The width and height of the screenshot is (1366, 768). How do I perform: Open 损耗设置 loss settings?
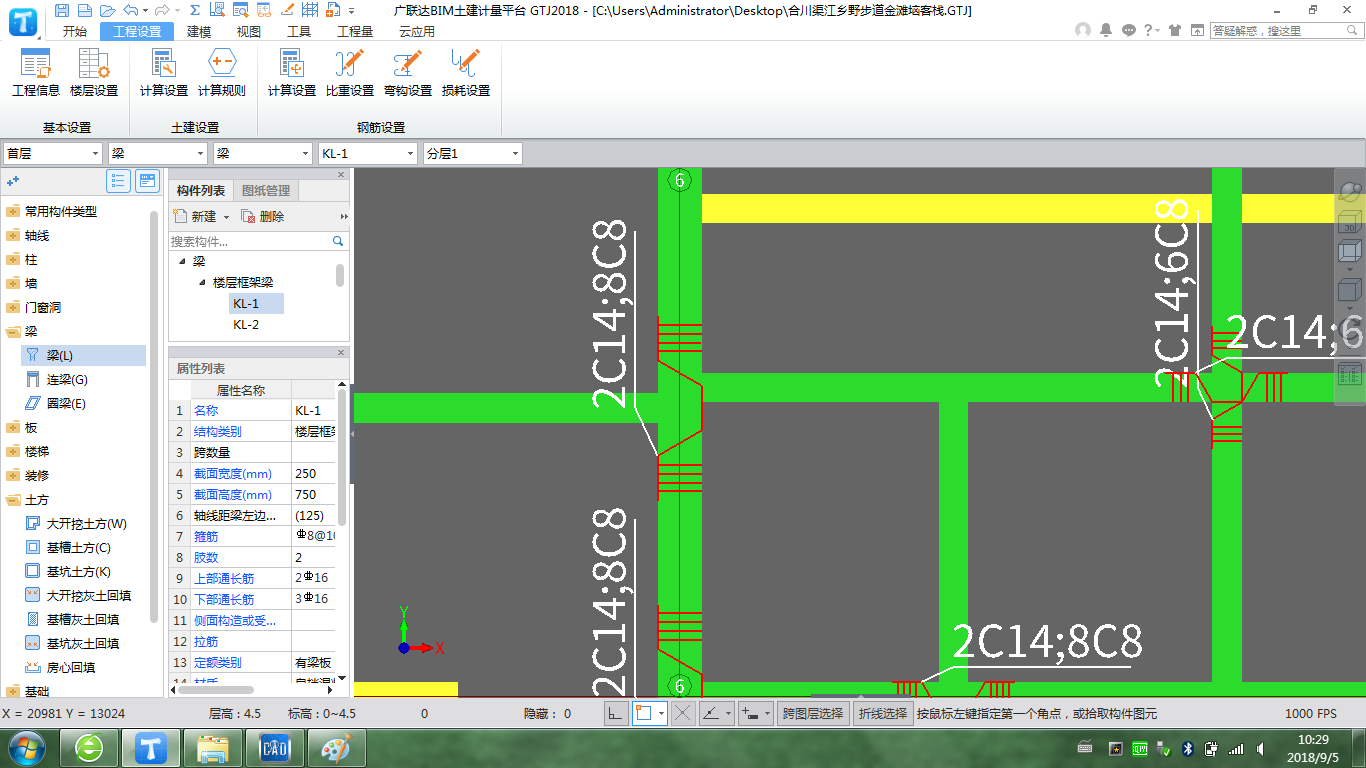click(466, 72)
